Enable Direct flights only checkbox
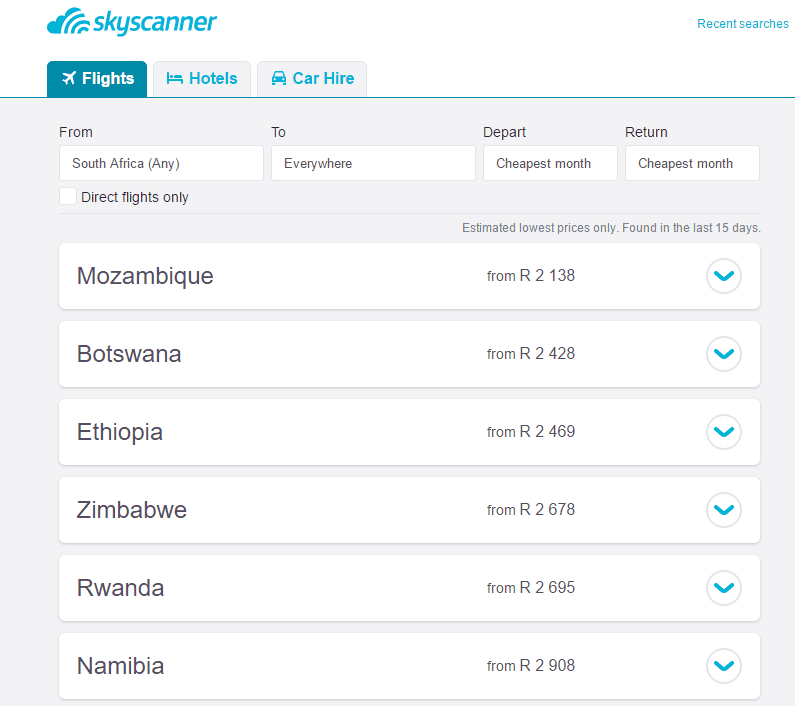Image resolution: width=795 pixels, height=706 pixels. click(68, 196)
